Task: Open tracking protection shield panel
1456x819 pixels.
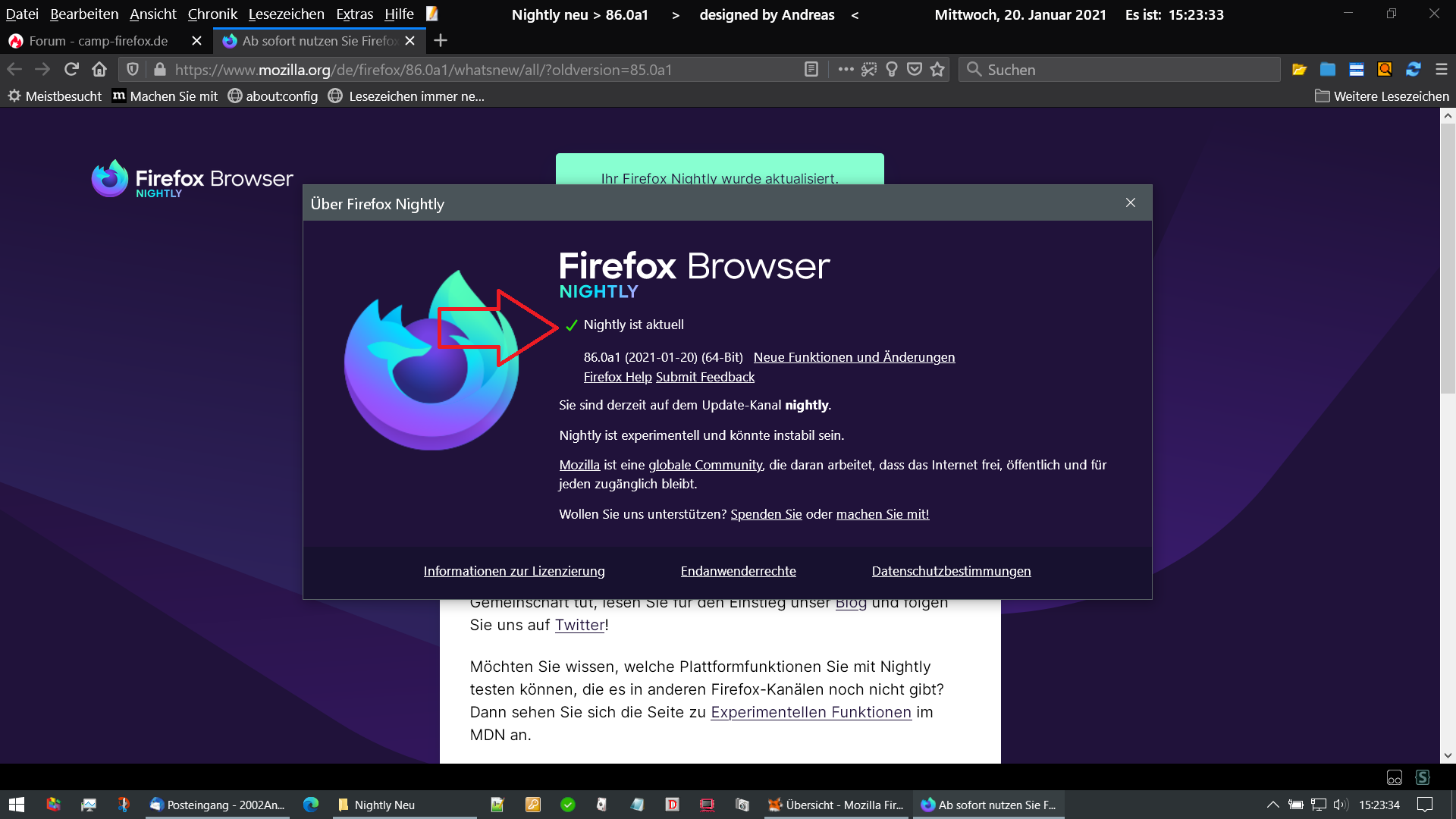Action: pyautogui.click(x=133, y=69)
